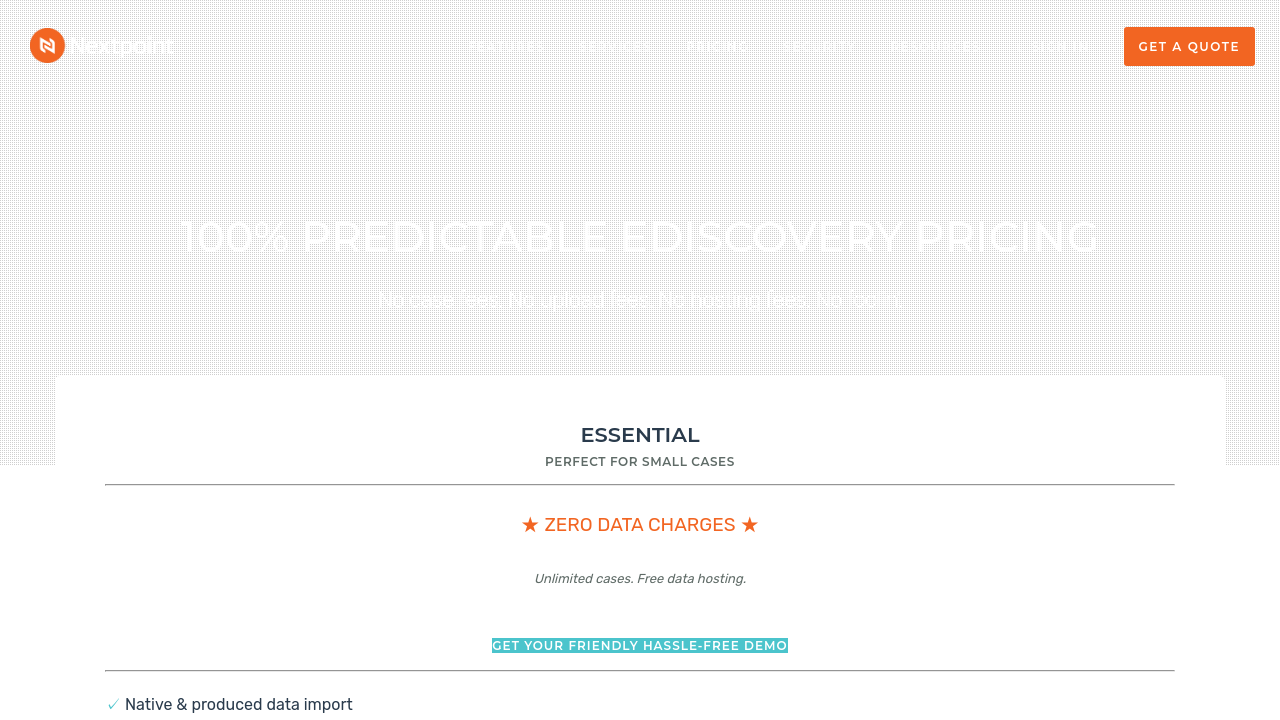Open the Security nav item
The height and width of the screenshot is (720, 1280).
tap(819, 47)
